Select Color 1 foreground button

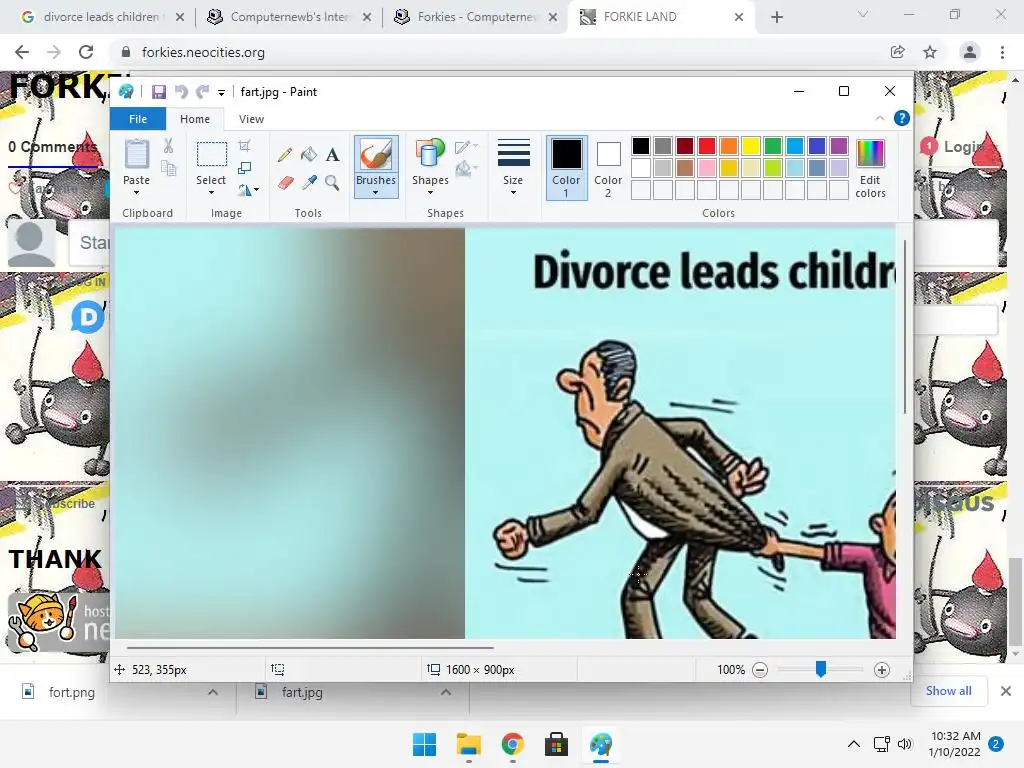(566, 167)
